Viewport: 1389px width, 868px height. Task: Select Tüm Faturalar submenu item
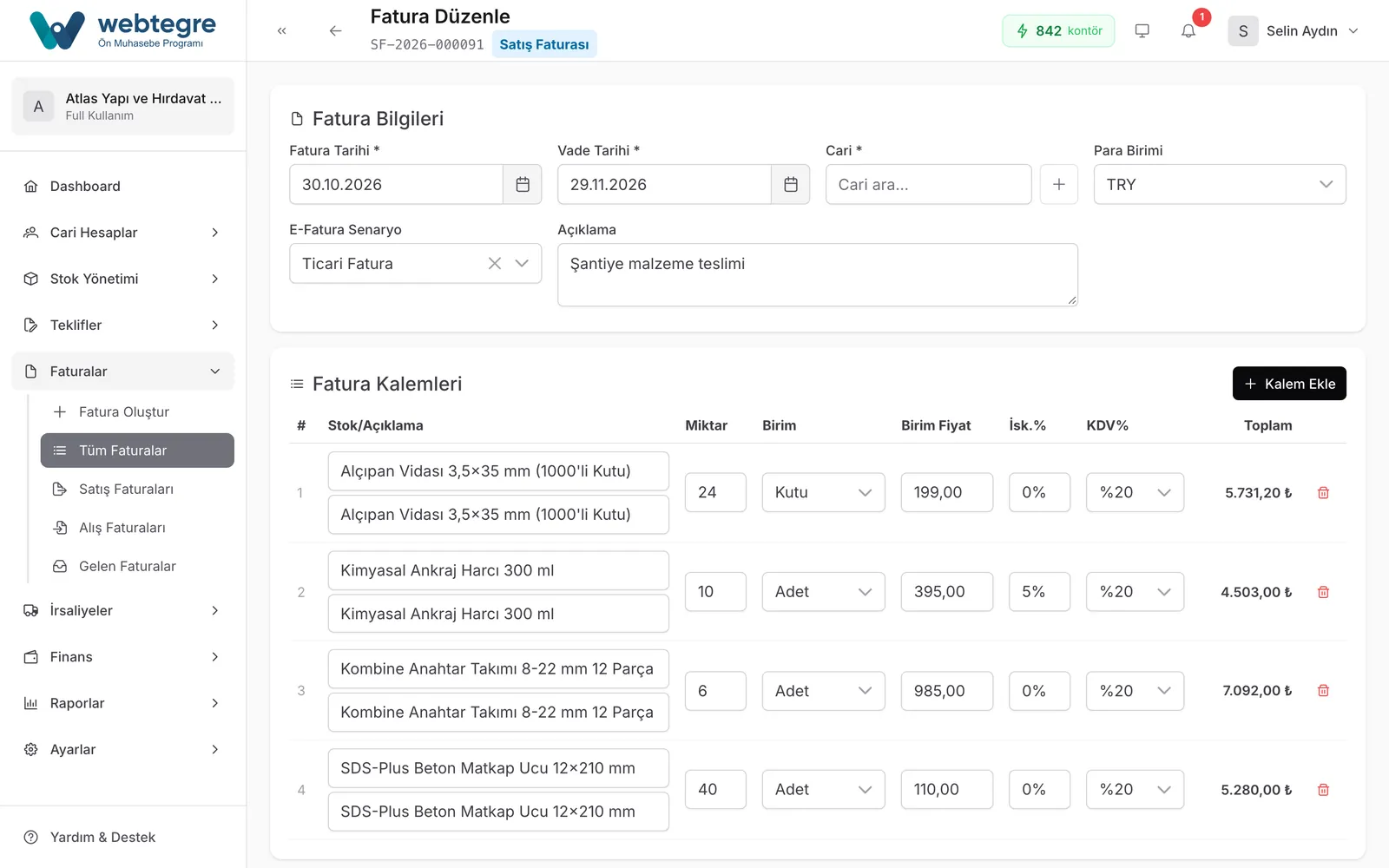point(137,450)
